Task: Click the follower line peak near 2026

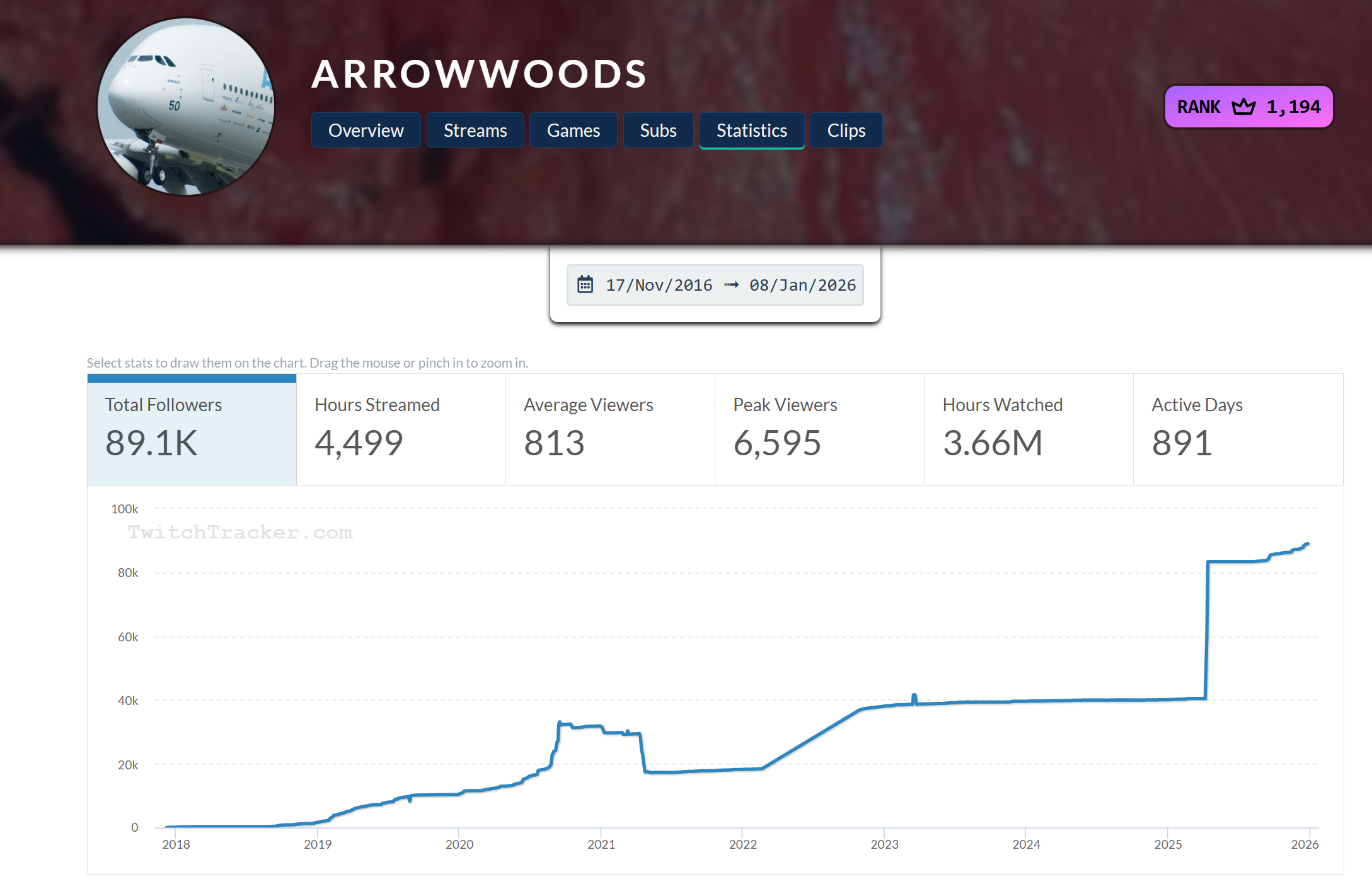Action: [1307, 544]
